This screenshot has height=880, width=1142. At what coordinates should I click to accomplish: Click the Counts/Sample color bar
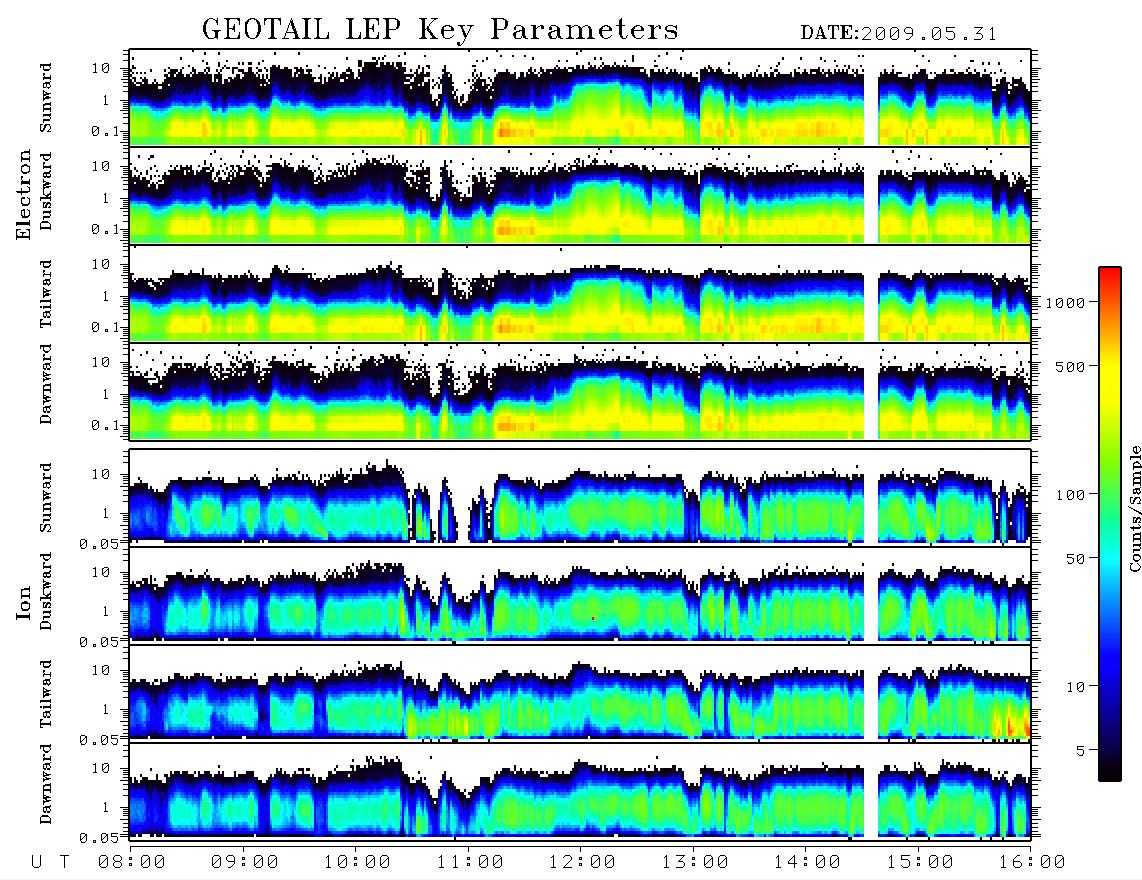1109,524
